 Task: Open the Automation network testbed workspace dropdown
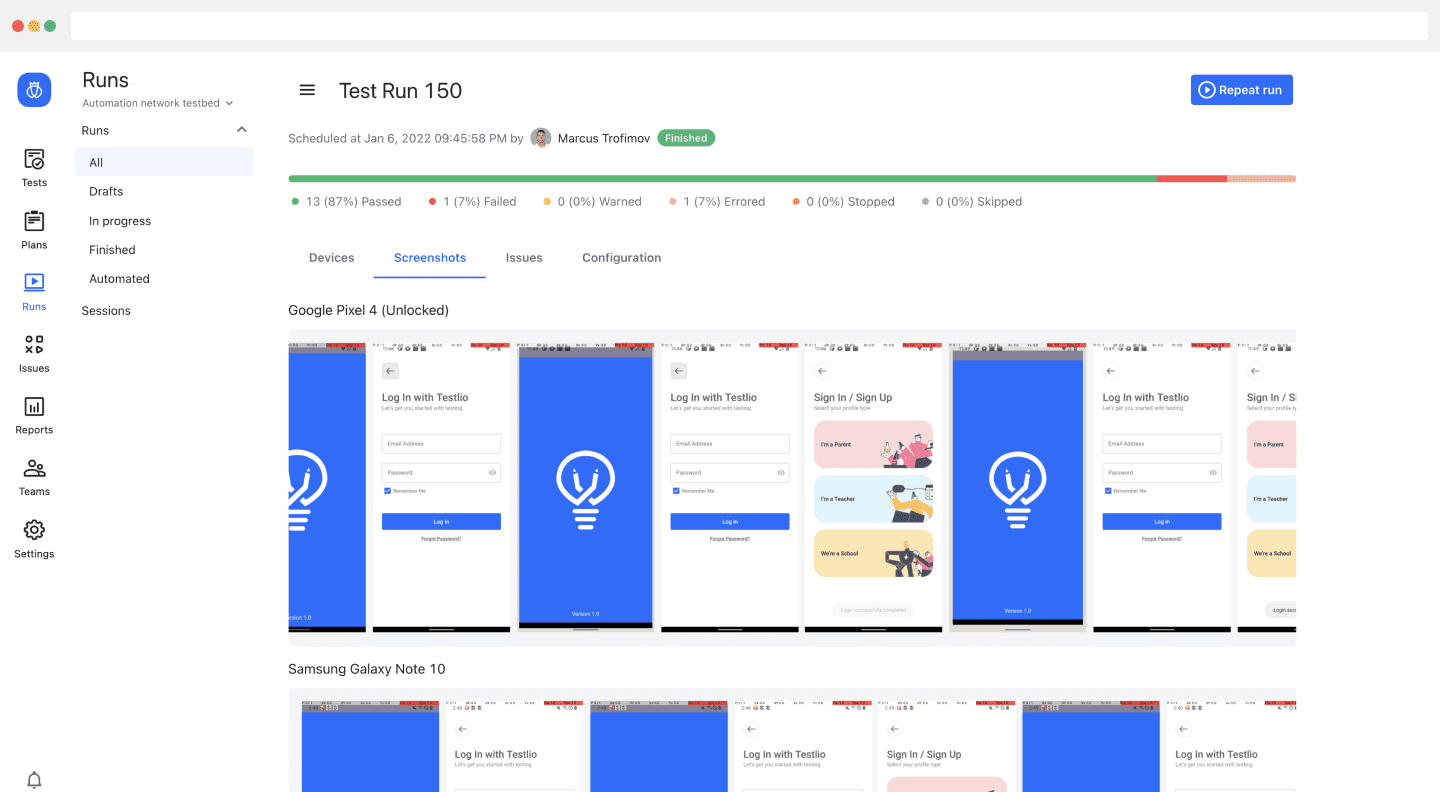(155, 102)
